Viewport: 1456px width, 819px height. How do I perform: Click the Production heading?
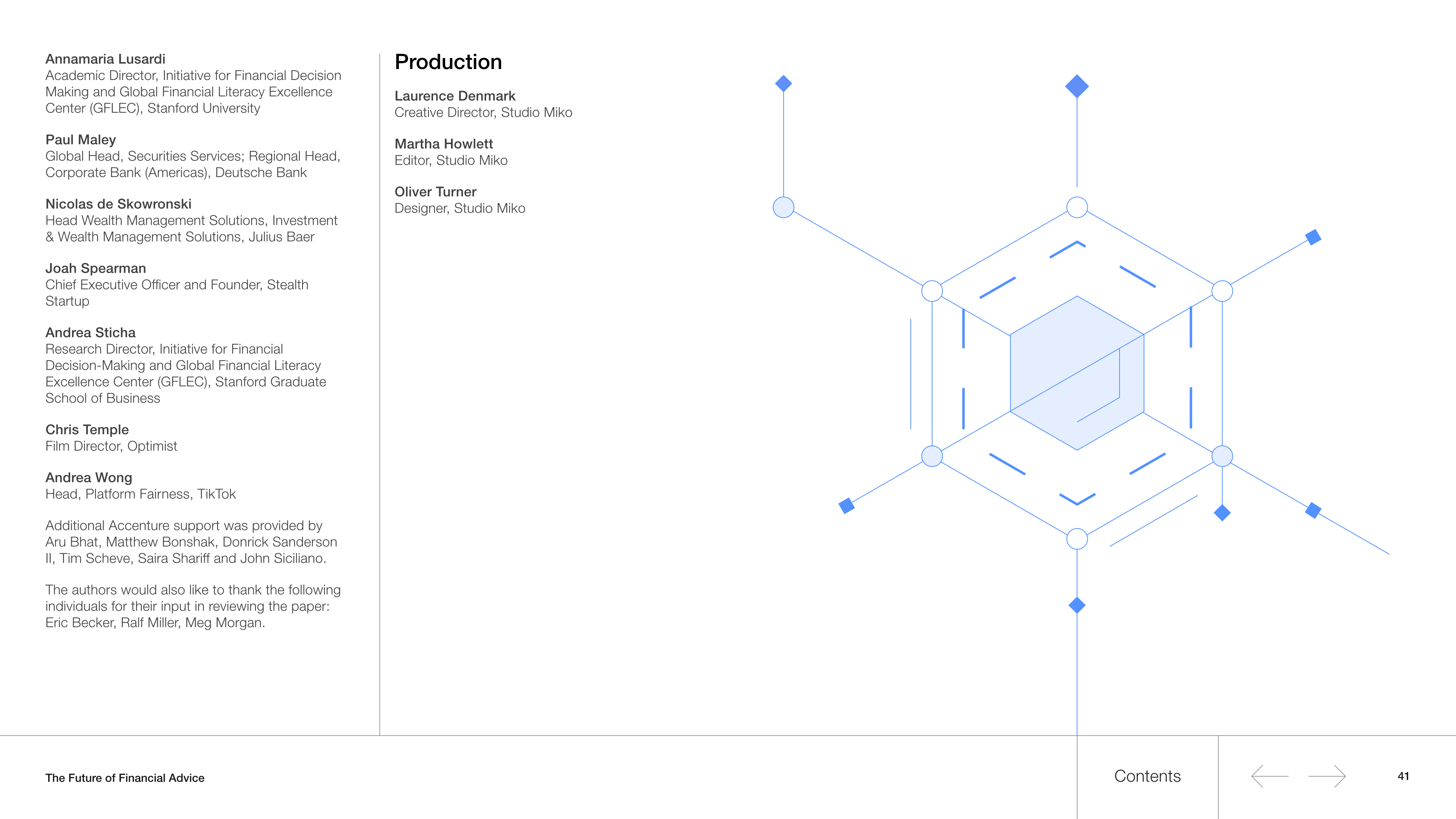point(448,61)
